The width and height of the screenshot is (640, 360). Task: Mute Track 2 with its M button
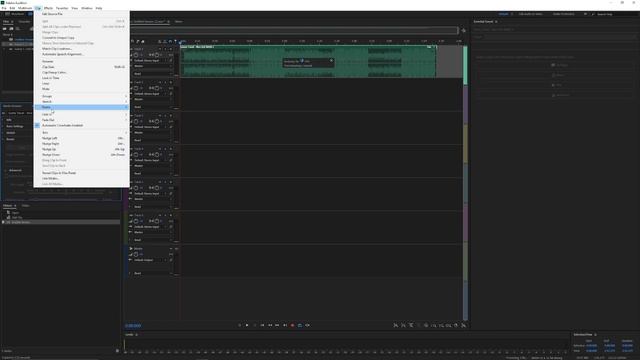(160, 82)
